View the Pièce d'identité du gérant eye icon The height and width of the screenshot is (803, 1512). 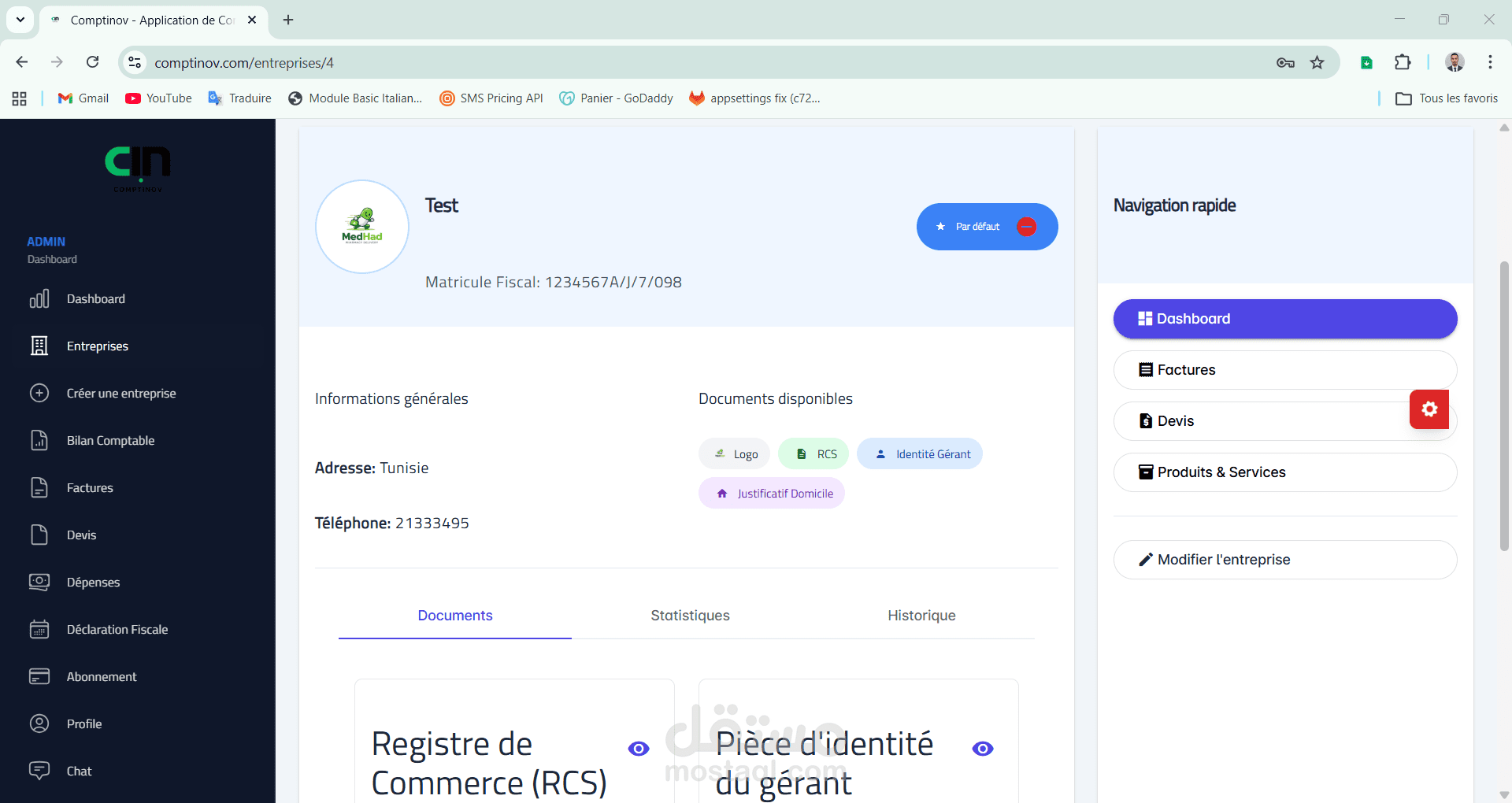point(983,749)
